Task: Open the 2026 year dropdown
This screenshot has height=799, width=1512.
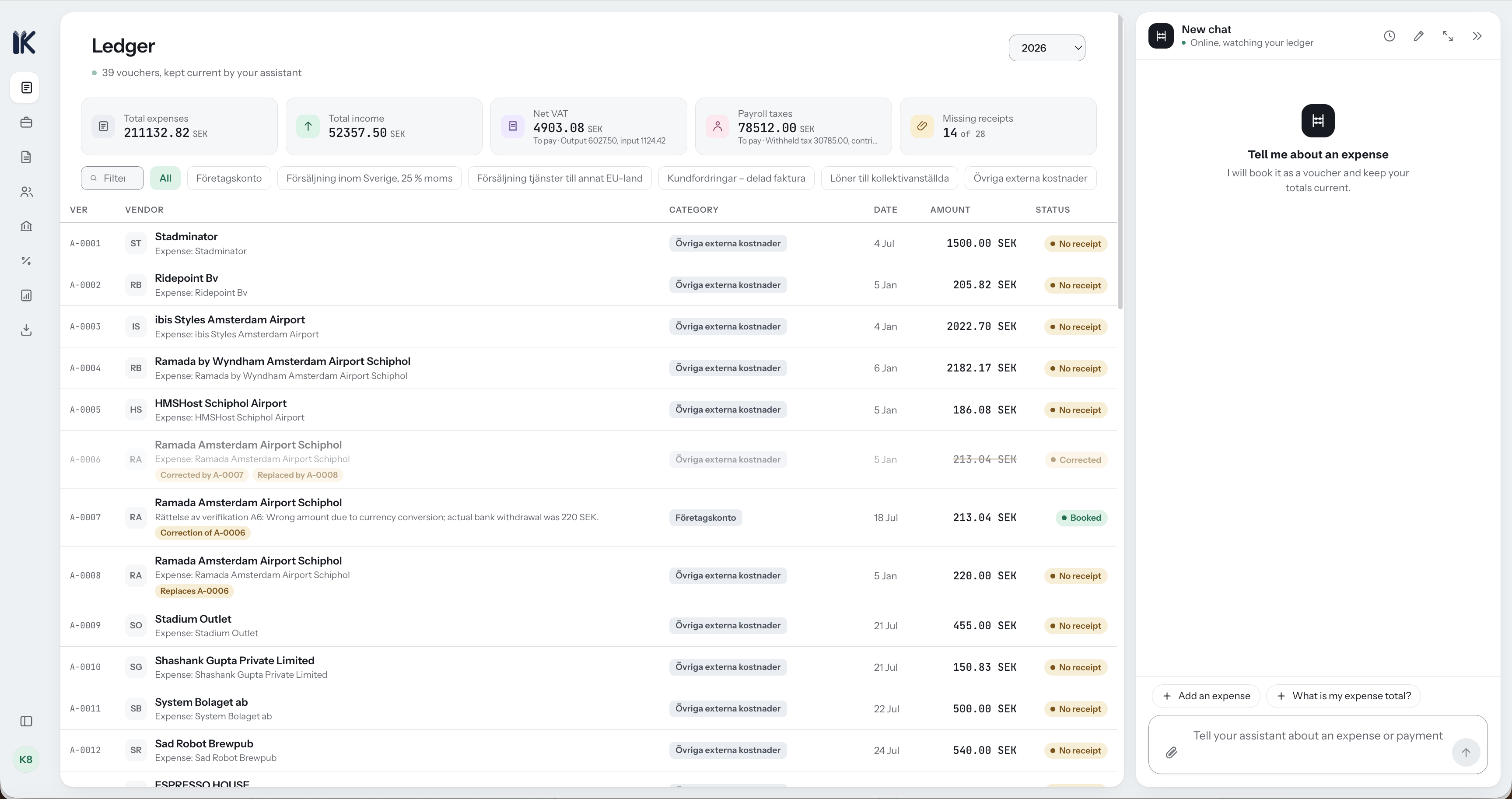Action: point(1046,48)
